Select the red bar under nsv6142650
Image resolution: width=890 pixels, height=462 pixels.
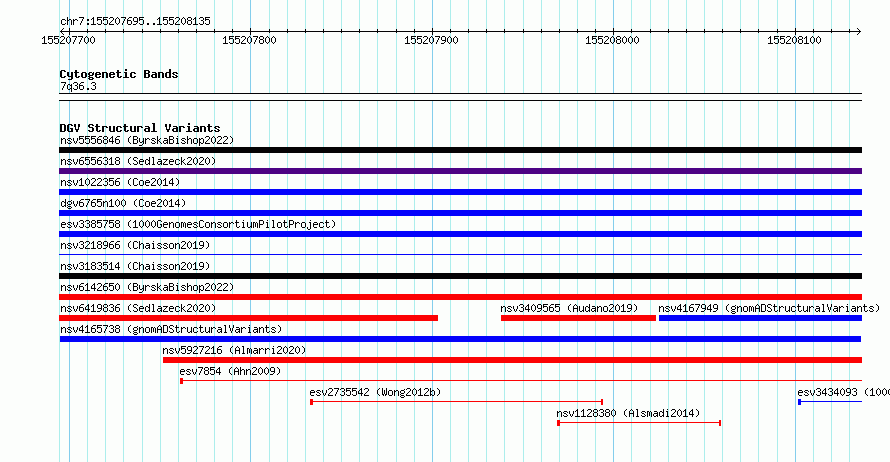(460, 297)
